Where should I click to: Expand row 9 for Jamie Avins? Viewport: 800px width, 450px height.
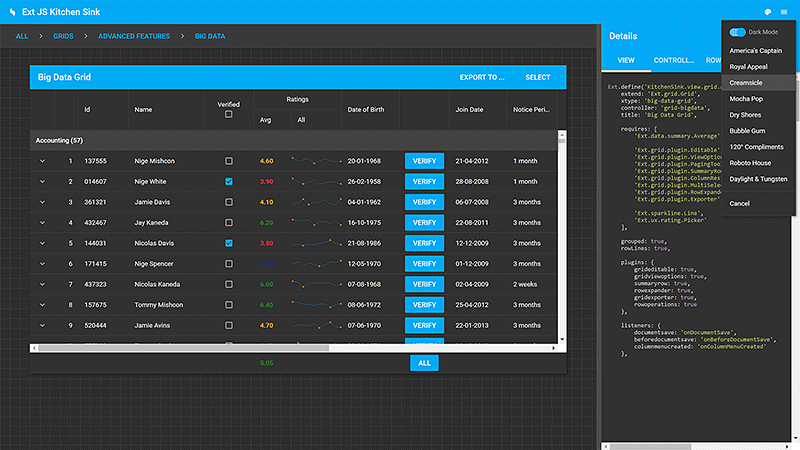point(42,325)
